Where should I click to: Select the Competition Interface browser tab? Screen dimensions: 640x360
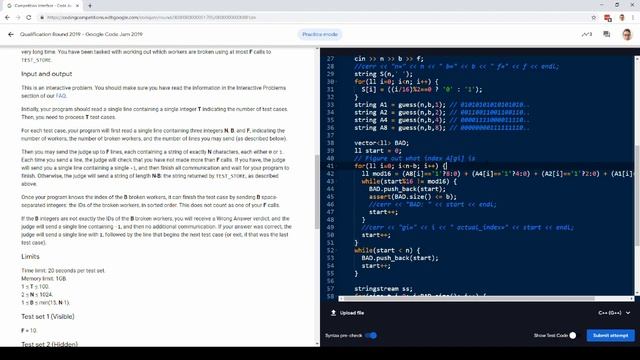[42, 6]
